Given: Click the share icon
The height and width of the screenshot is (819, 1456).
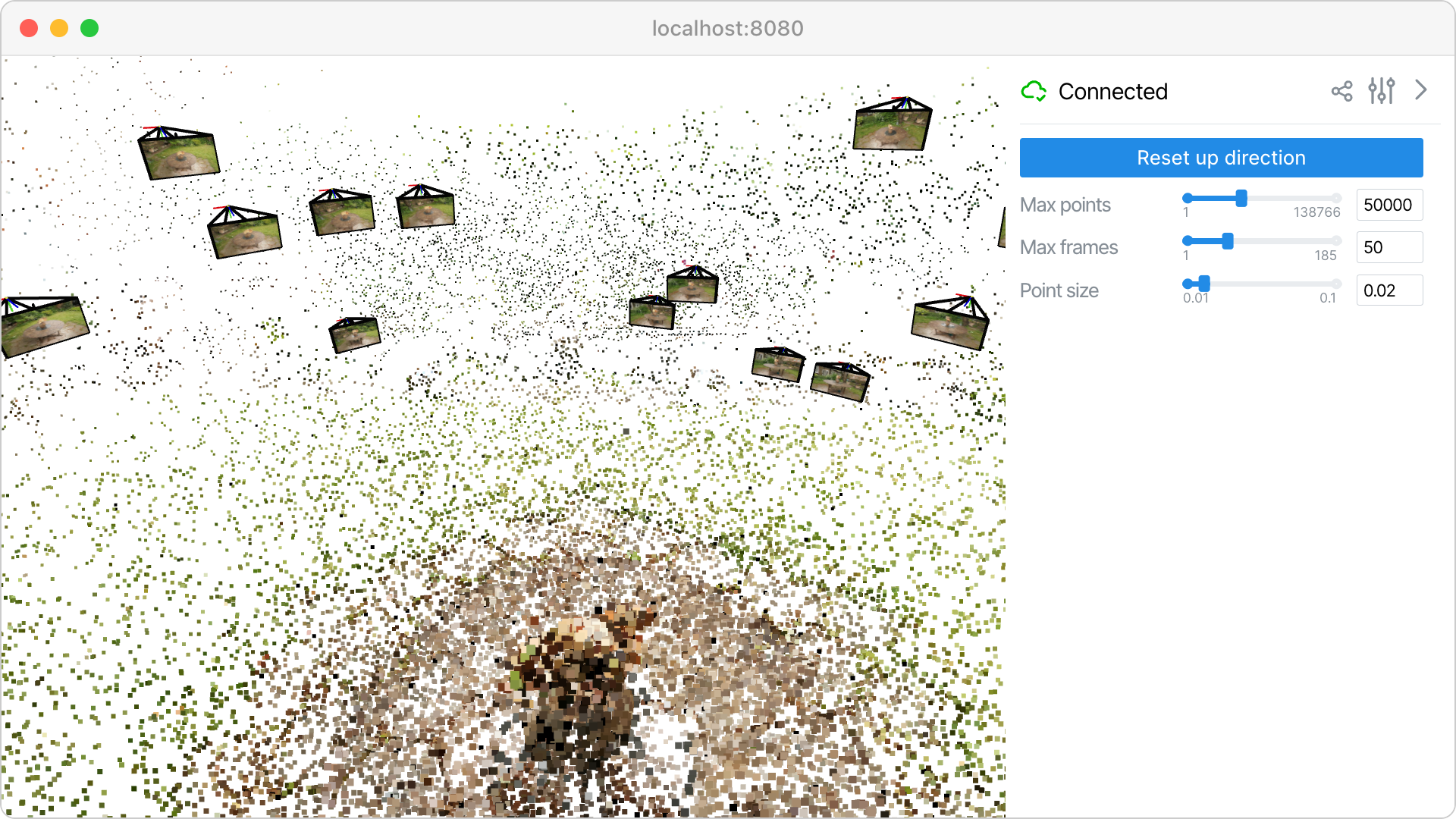Looking at the screenshot, I should click(x=1341, y=91).
